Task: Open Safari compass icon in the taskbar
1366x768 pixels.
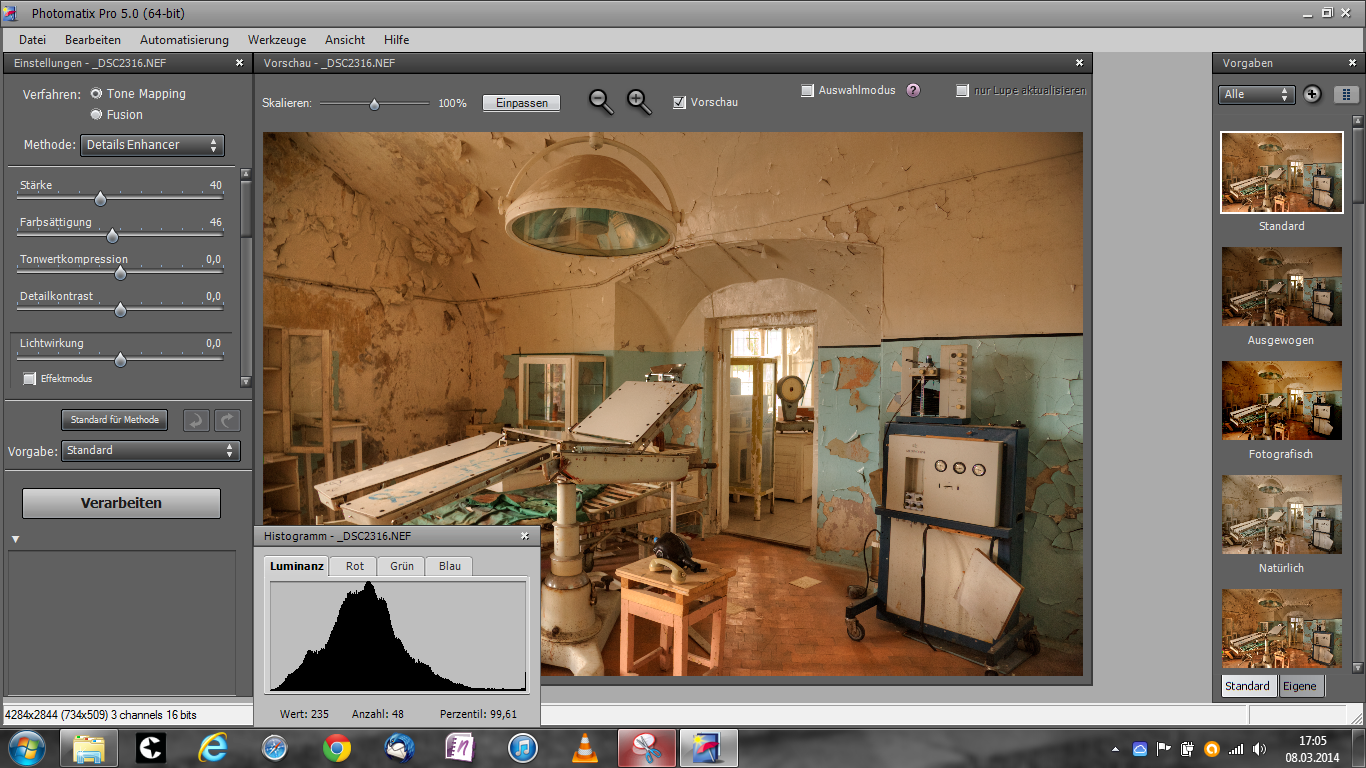Action: (274, 747)
